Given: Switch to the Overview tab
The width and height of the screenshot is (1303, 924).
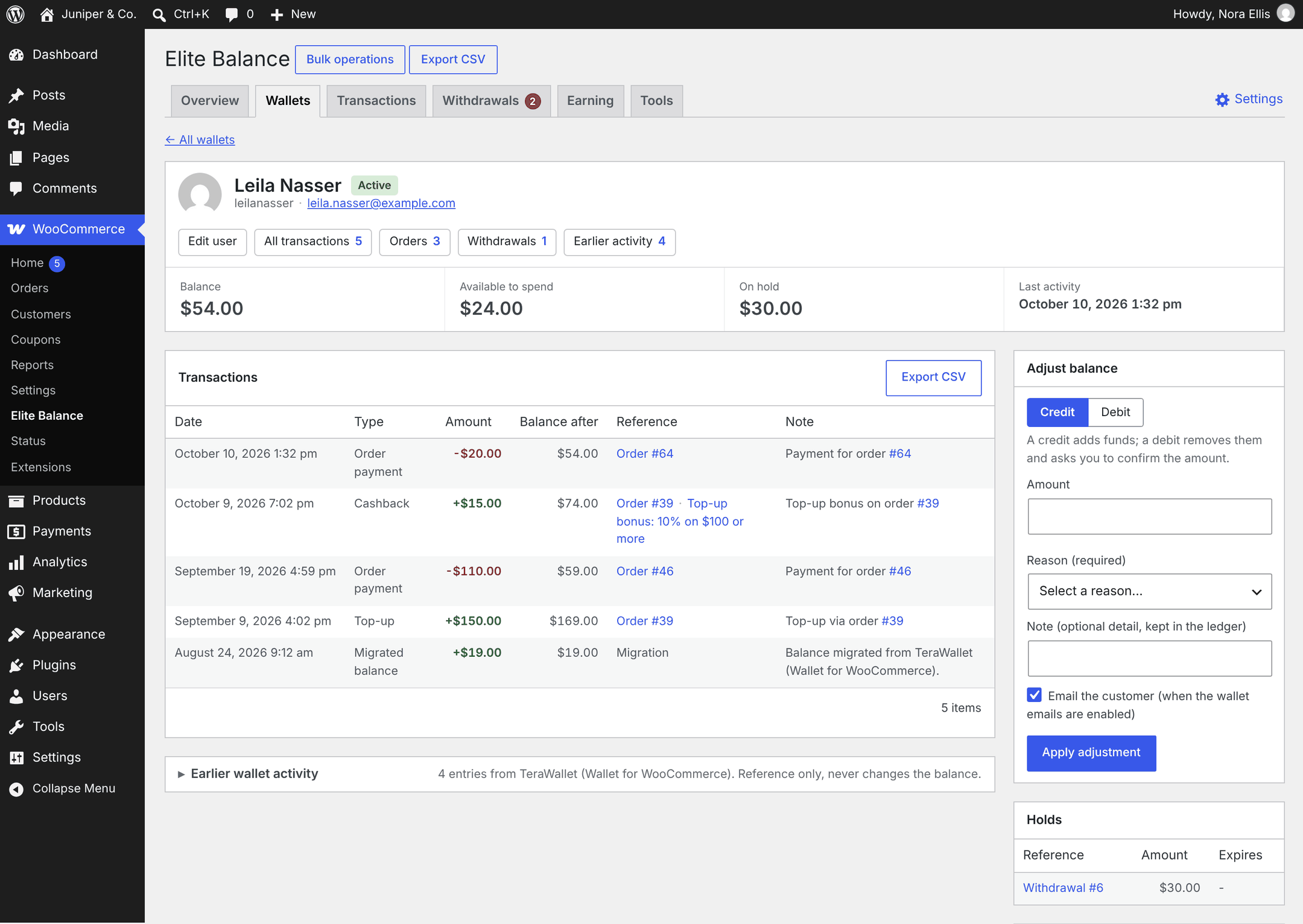Looking at the screenshot, I should tap(210, 101).
